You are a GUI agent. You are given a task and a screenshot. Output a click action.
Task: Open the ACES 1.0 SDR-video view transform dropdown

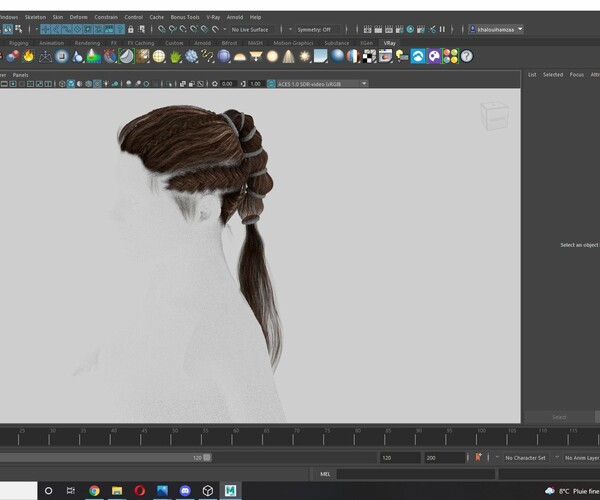pos(322,84)
